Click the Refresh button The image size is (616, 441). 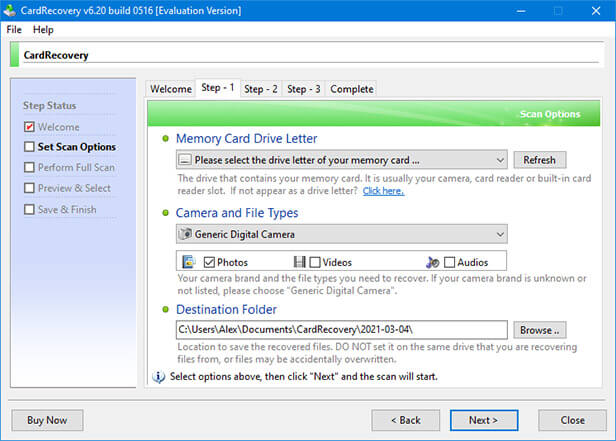click(x=539, y=160)
